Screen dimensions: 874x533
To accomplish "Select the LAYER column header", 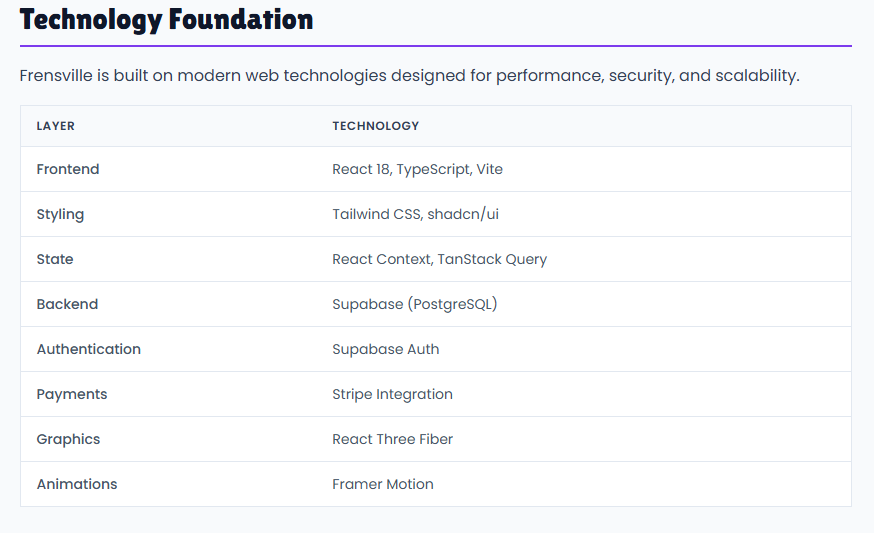I will [x=56, y=126].
